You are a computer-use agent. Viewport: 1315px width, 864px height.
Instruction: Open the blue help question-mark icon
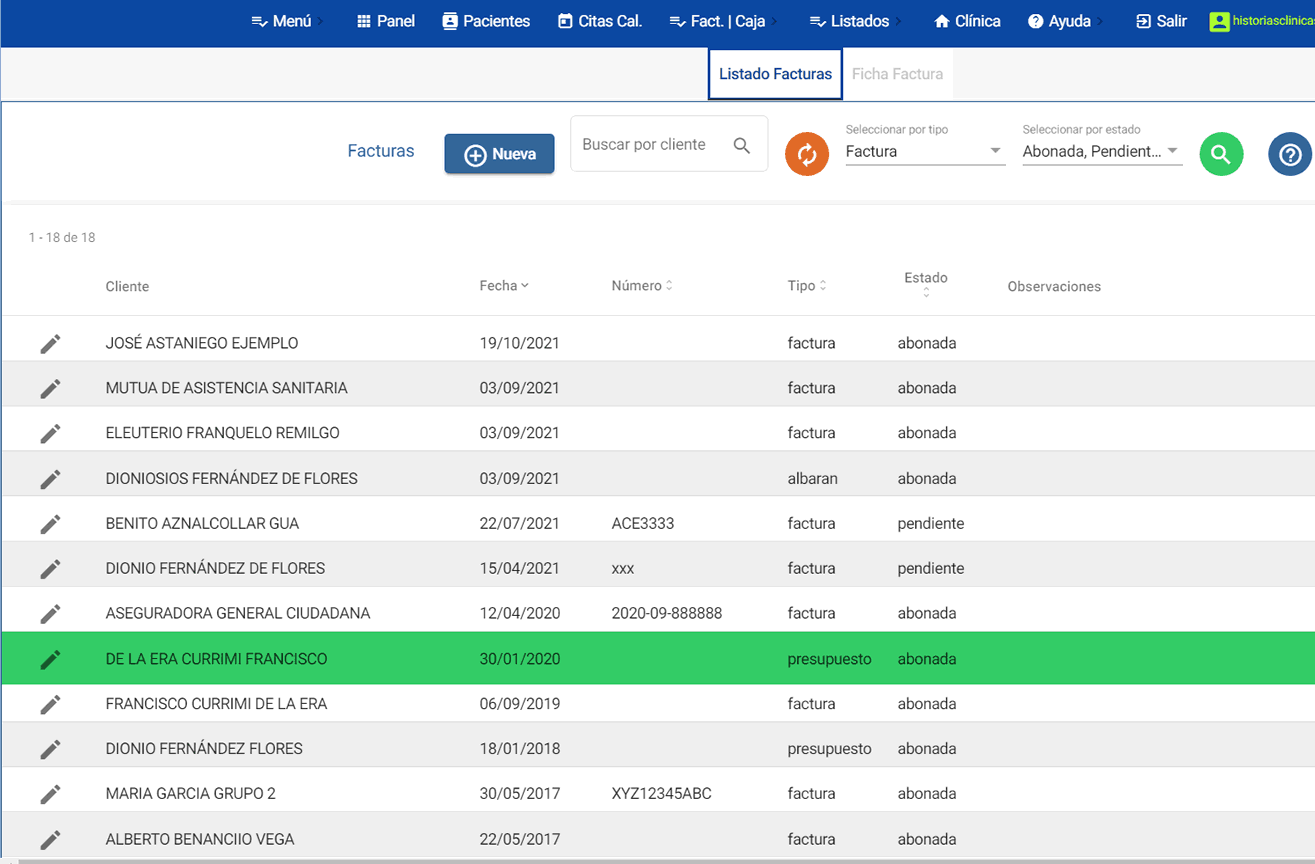pos(1289,154)
